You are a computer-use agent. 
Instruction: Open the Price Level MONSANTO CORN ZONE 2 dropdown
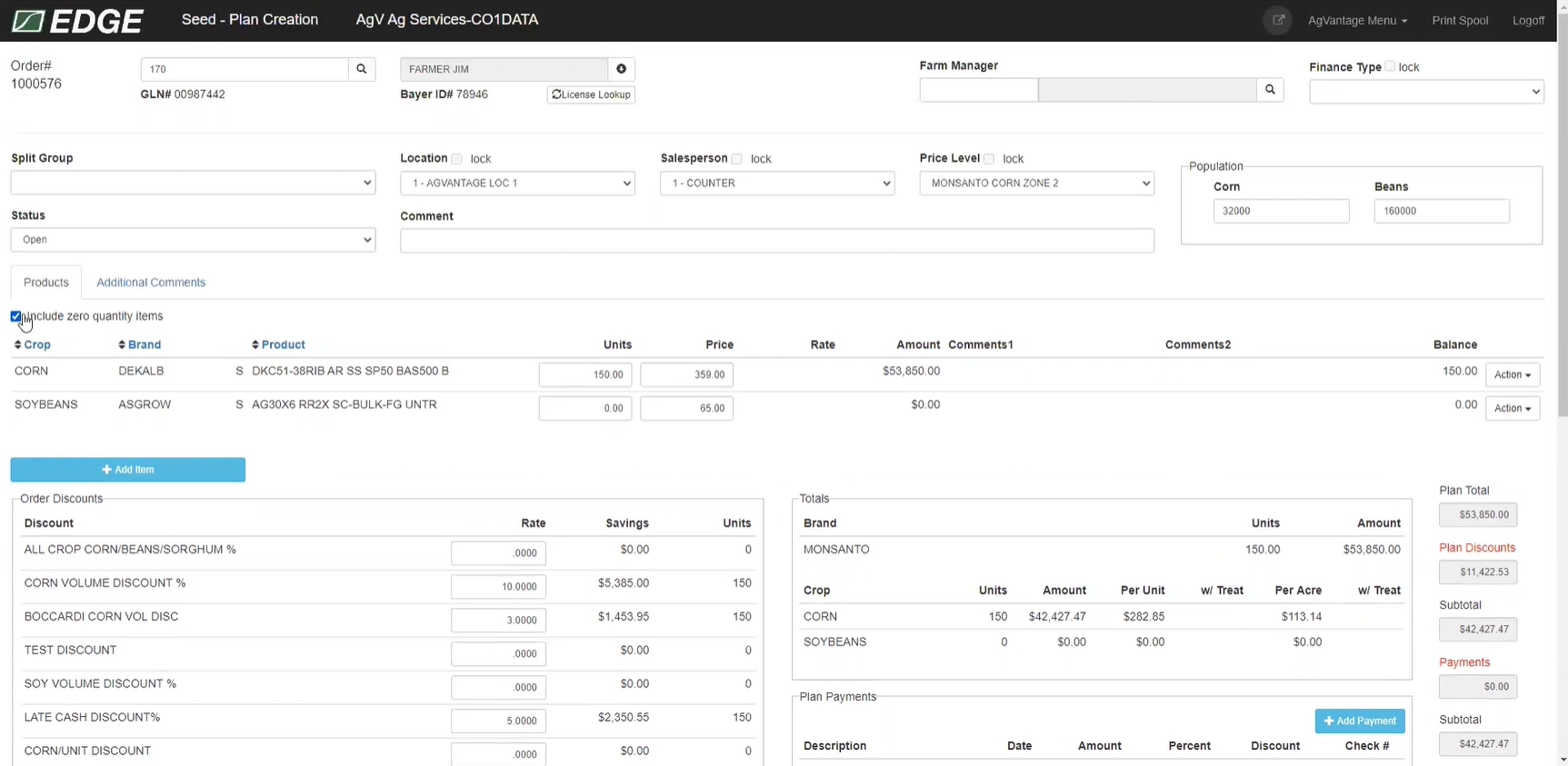[1036, 183]
